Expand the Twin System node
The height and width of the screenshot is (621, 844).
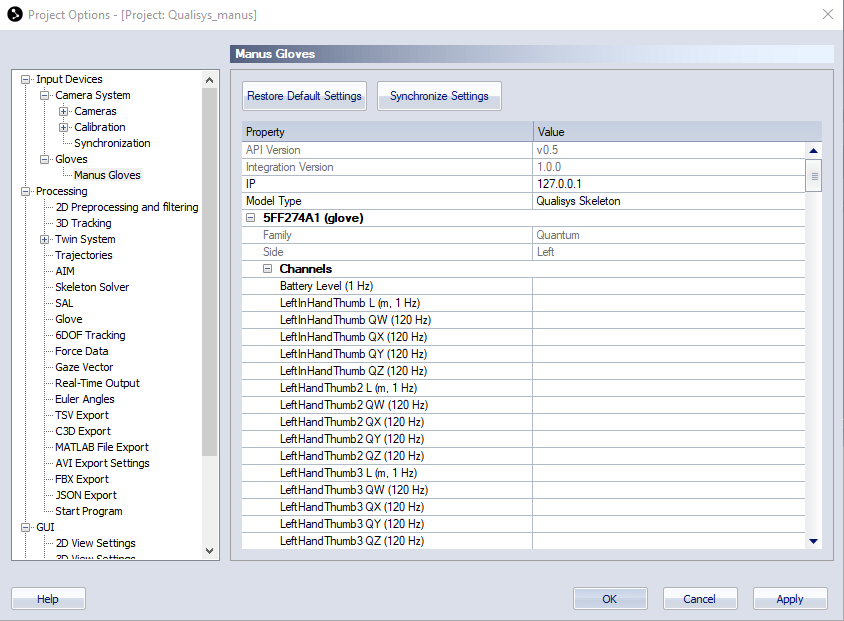point(45,240)
